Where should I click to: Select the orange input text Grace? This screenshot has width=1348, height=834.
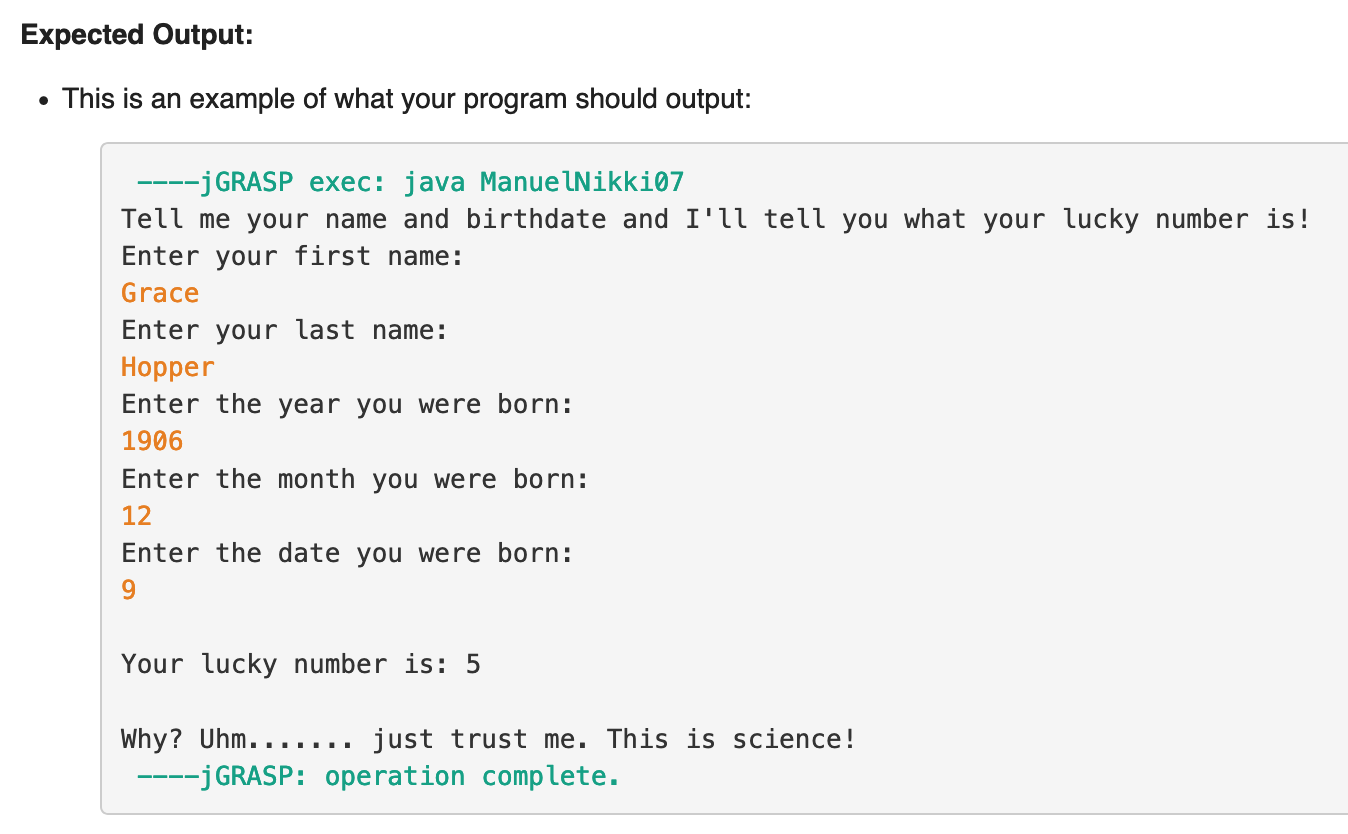[x=160, y=293]
